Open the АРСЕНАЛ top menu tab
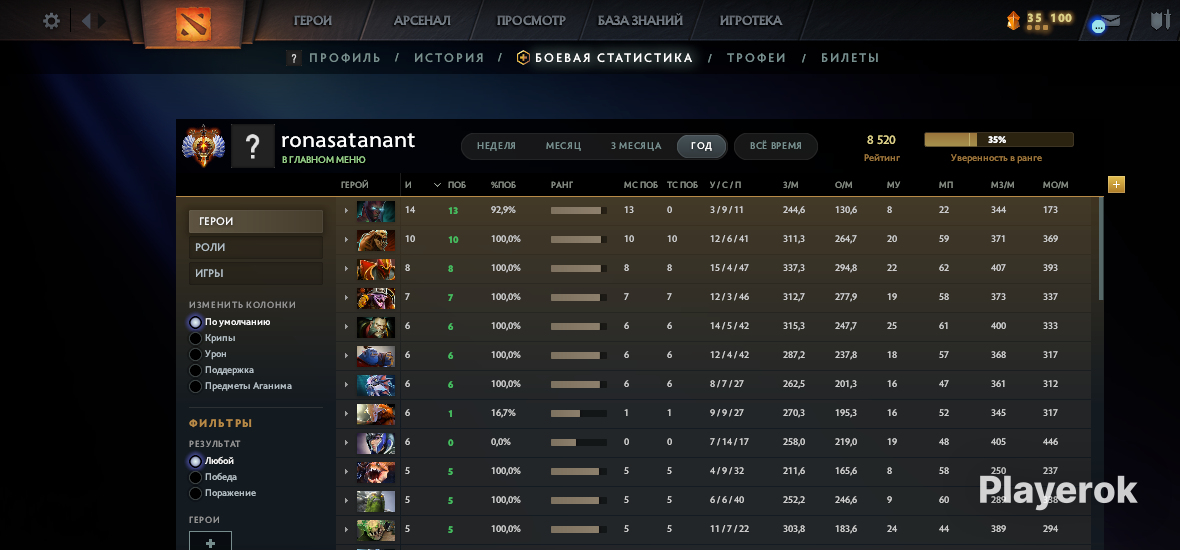 (x=422, y=21)
